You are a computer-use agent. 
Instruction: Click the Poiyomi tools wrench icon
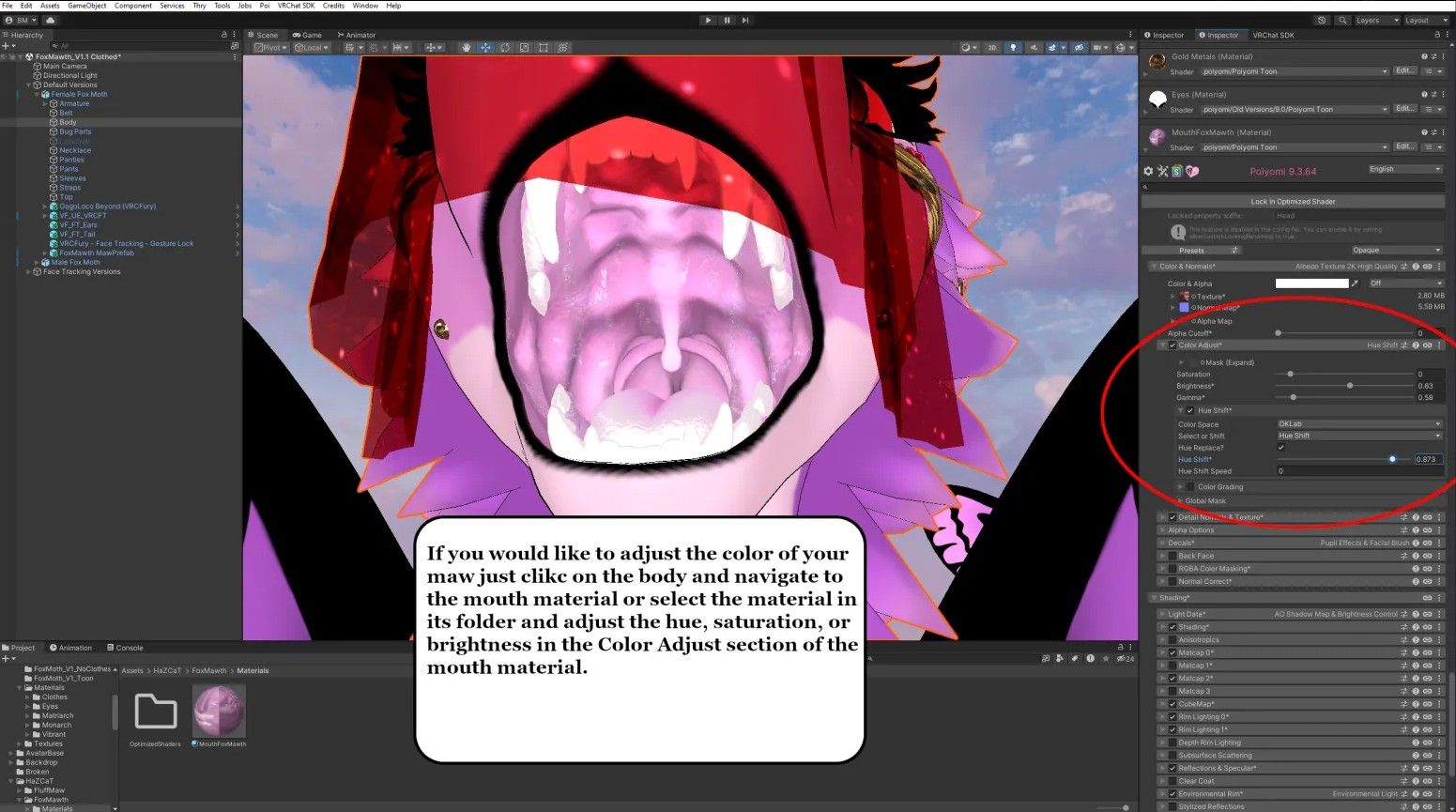1162,171
